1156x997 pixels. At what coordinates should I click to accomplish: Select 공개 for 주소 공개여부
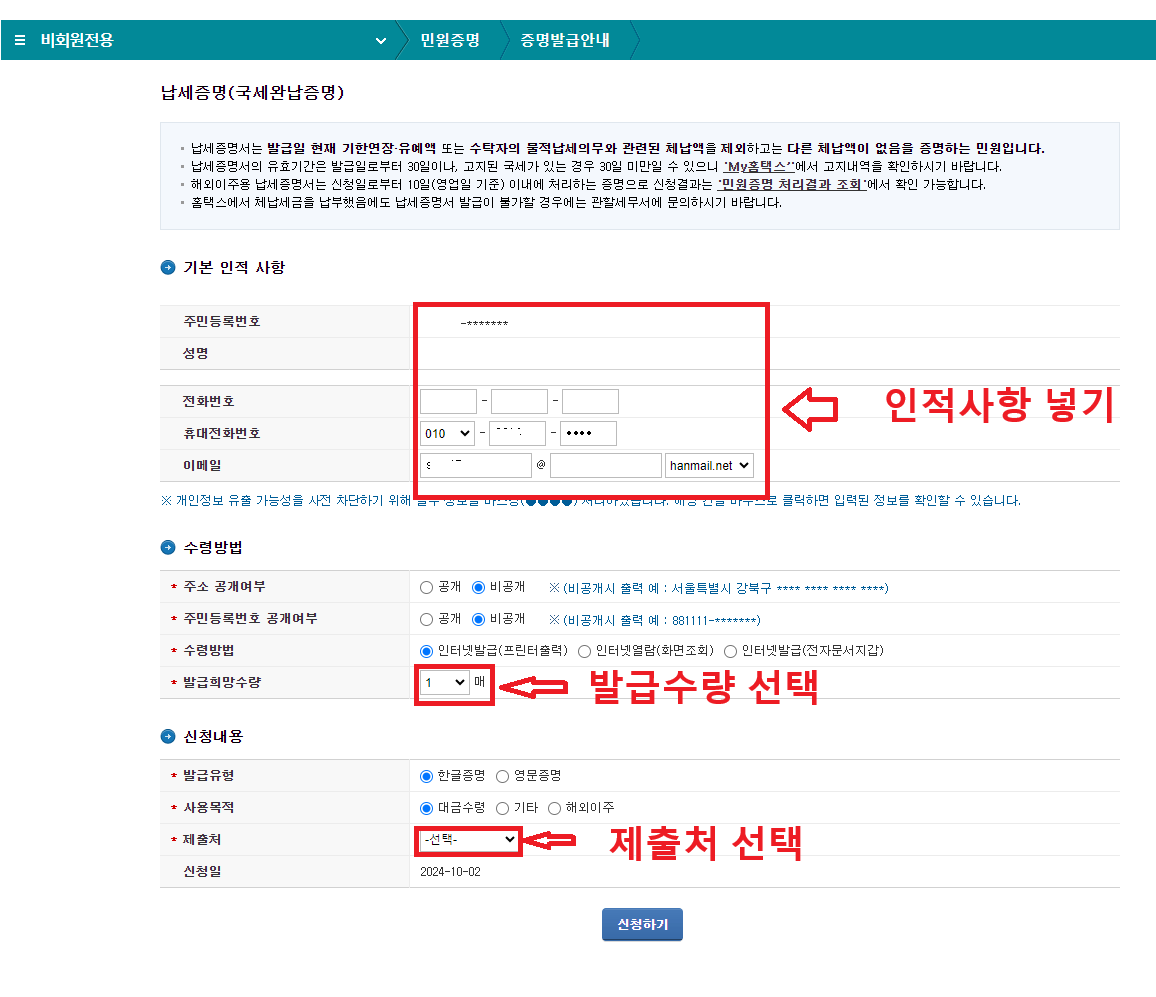pyautogui.click(x=426, y=588)
